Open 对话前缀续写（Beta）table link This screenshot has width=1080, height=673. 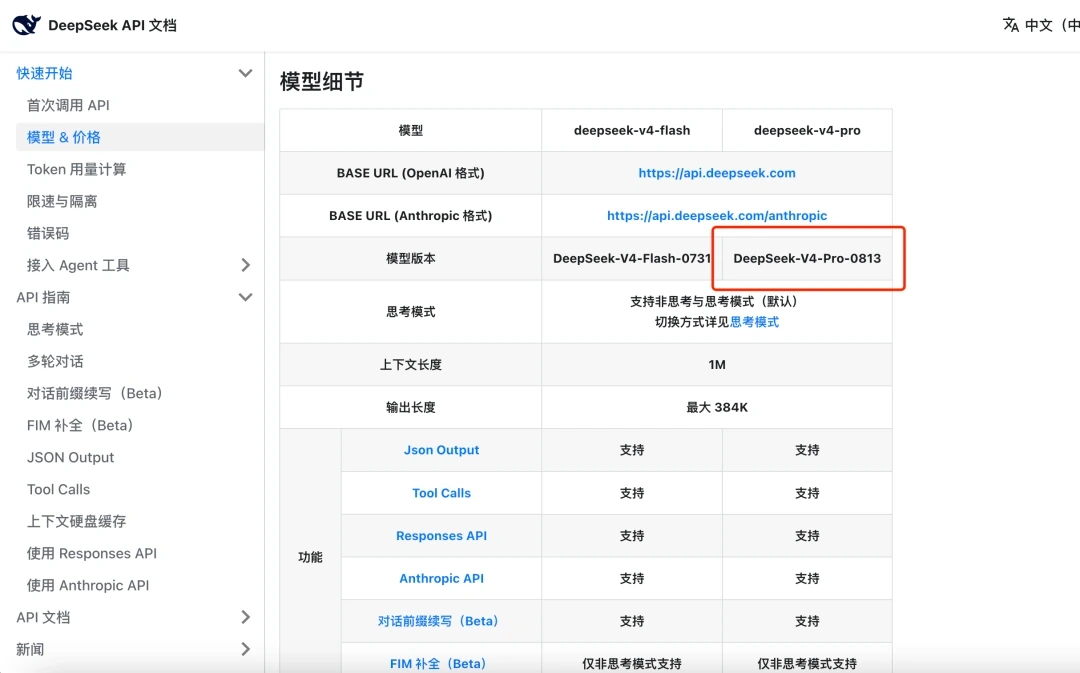(439, 621)
